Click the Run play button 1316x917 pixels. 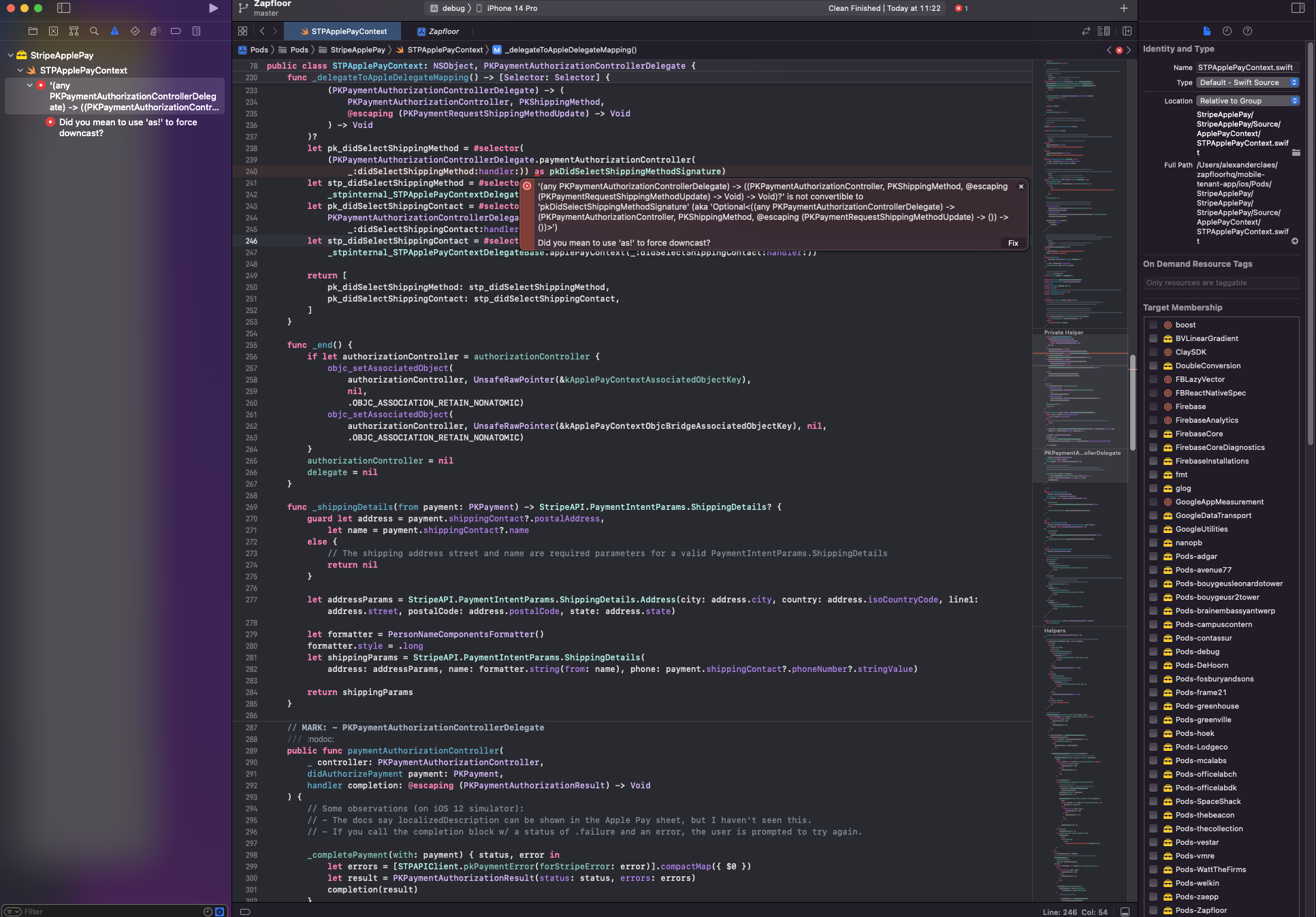tap(213, 8)
